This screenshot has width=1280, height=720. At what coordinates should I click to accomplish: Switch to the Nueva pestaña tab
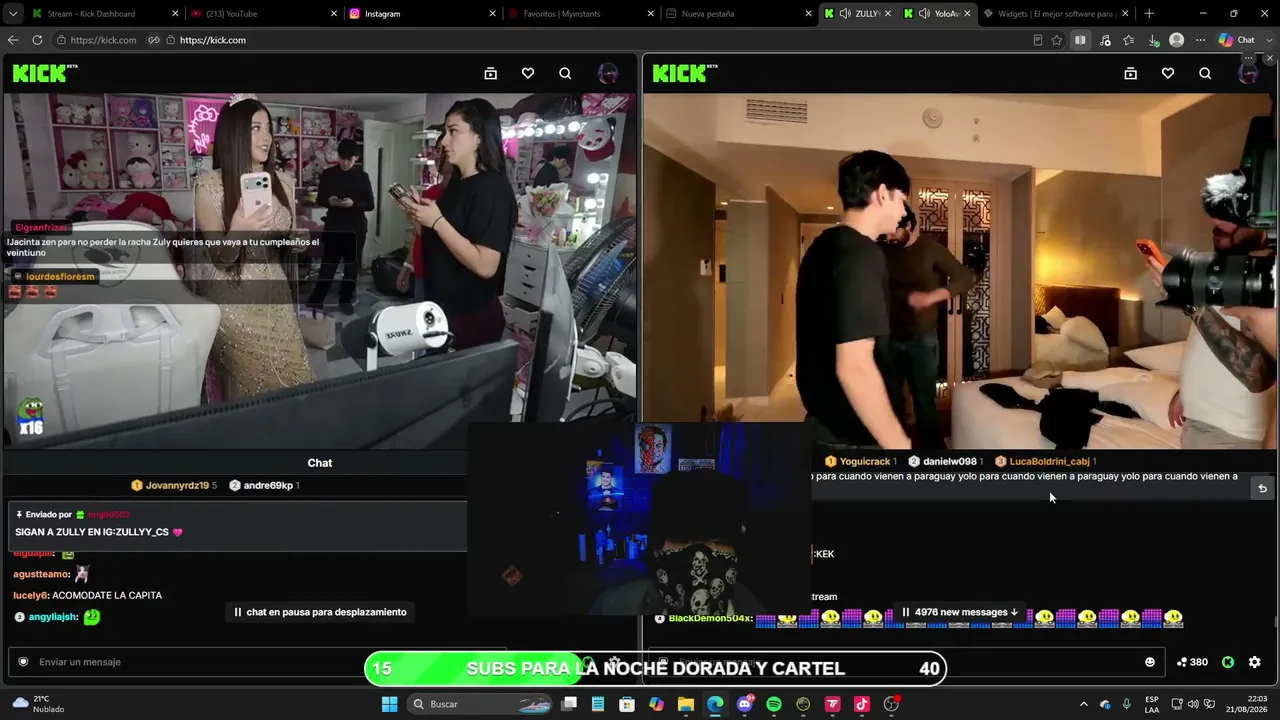[x=738, y=14]
